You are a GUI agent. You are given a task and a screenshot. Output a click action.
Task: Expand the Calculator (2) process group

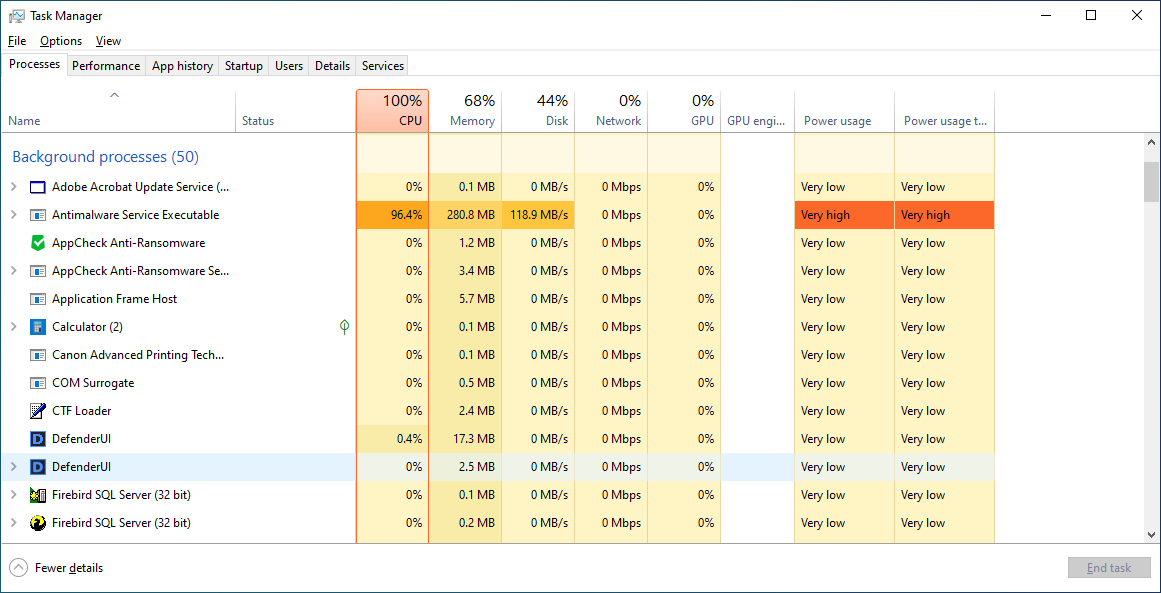tap(13, 327)
